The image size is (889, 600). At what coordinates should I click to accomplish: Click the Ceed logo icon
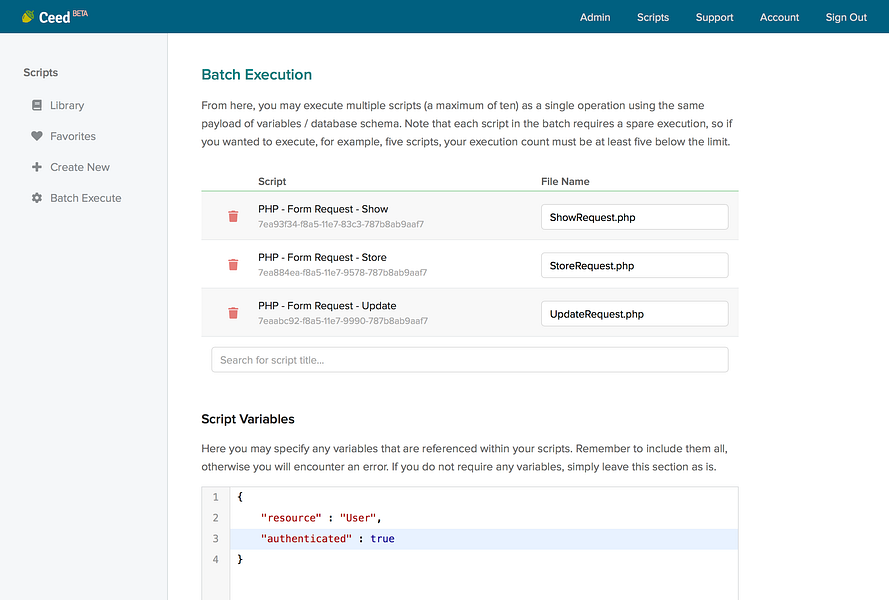point(28,16)
